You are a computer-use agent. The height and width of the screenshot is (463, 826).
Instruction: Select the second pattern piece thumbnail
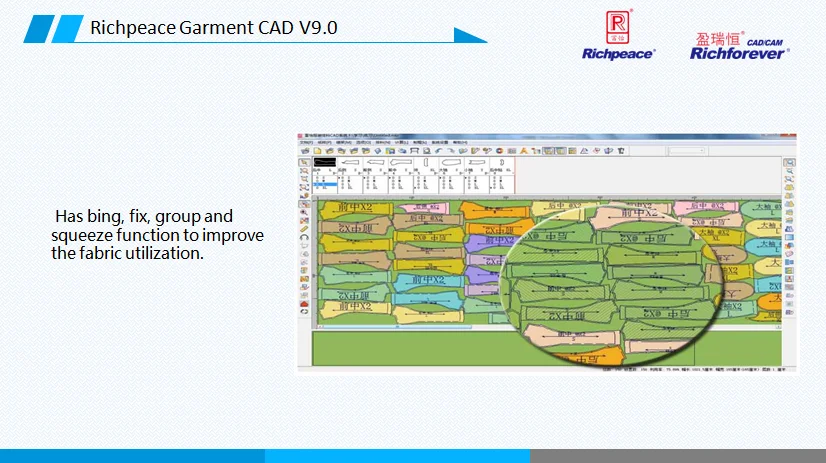351,162
